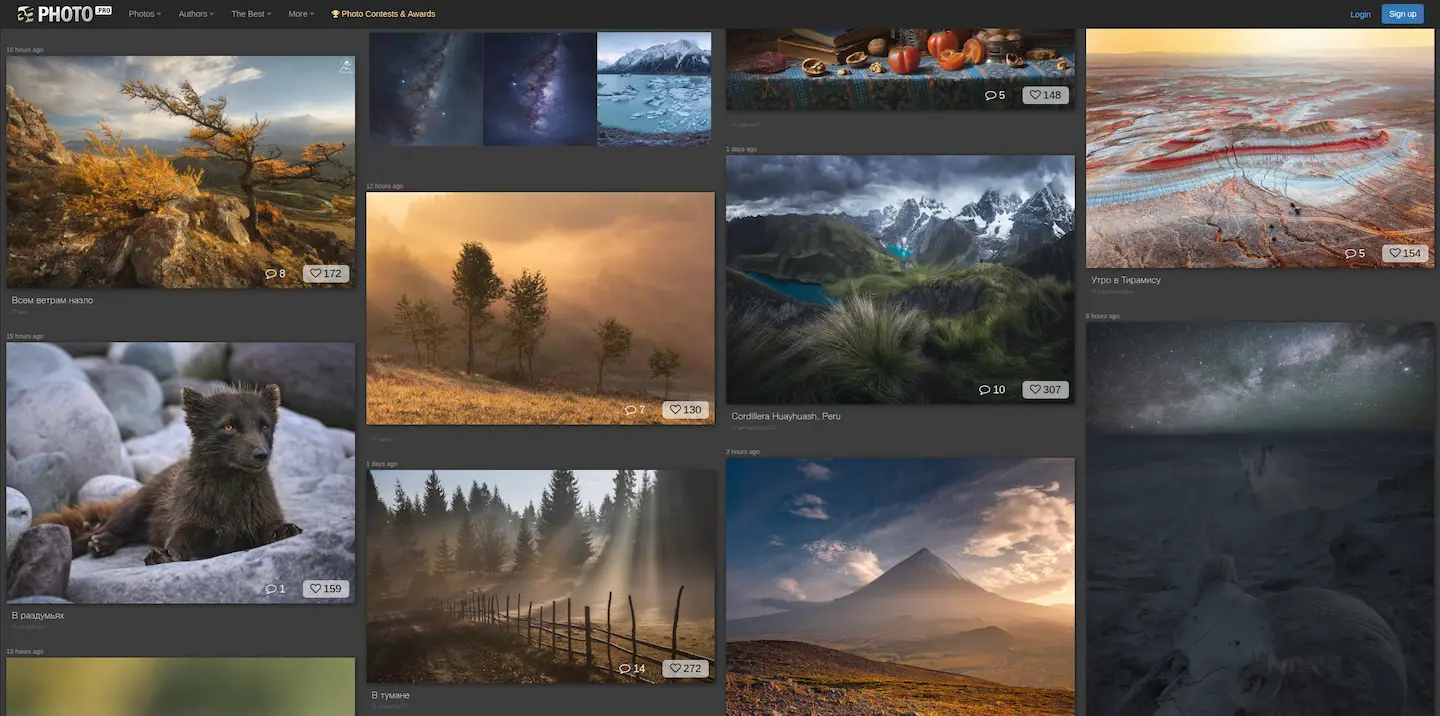
Task: Expand The Best dropdown
Action: [251, 14]
